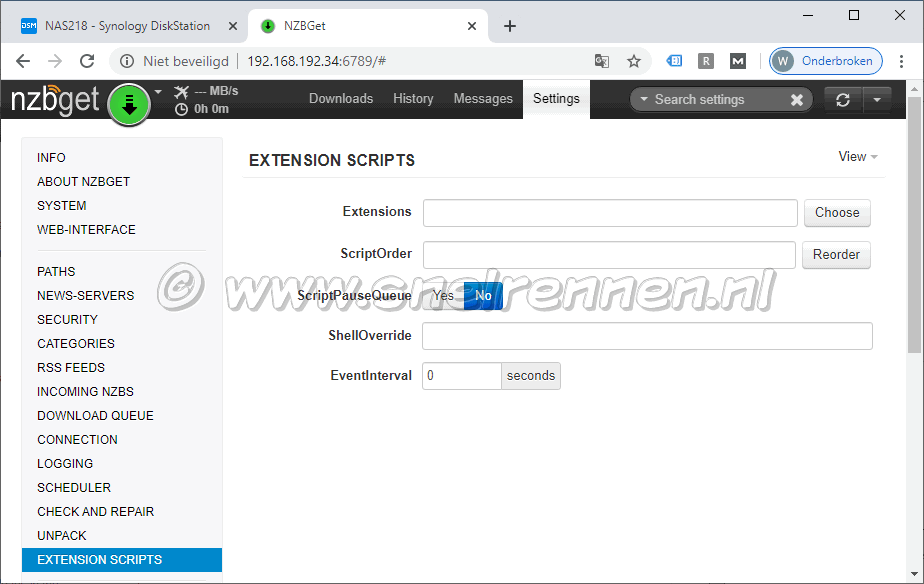Click the Choose button for Extensions

pos(837,213)
